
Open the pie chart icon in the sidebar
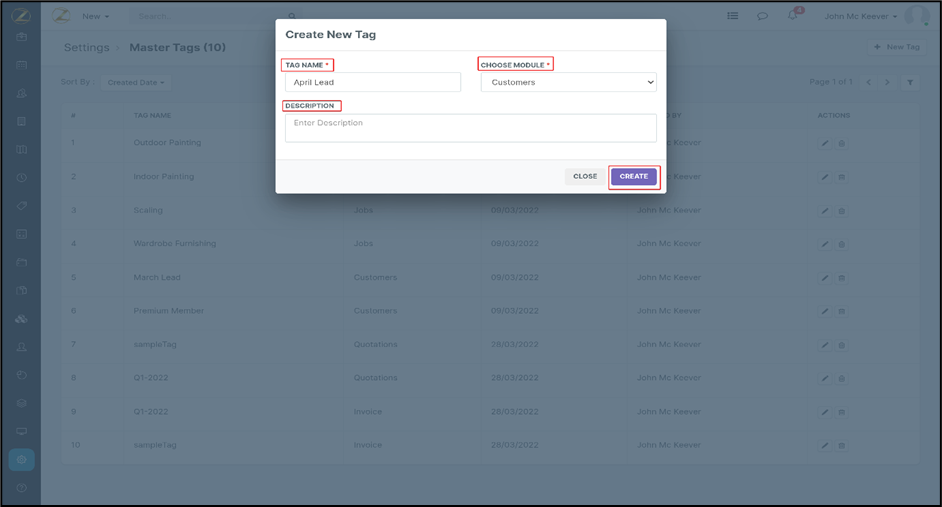coord(22,375)
